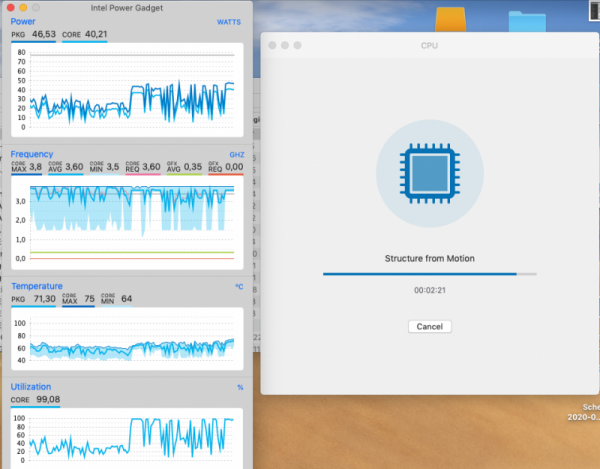Click the GFX AVG frequency legend

(184, 167)
